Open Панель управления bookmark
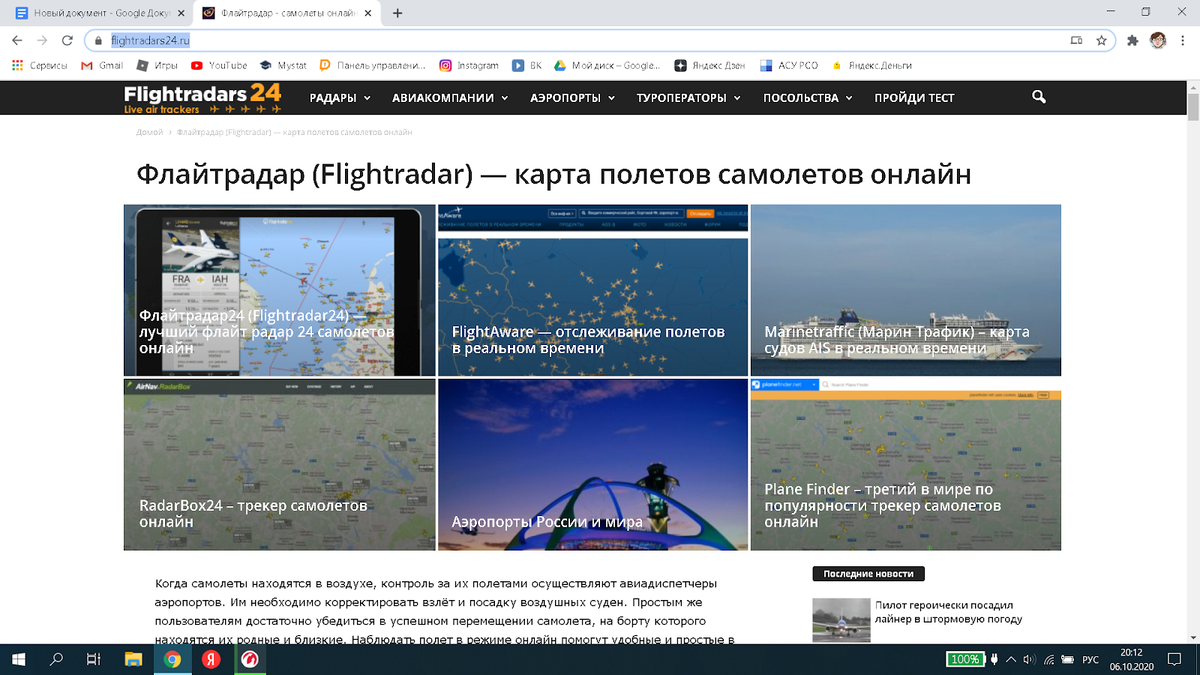Image resolution: width=1200 pixels, height=675 pixels. [372, 65]
